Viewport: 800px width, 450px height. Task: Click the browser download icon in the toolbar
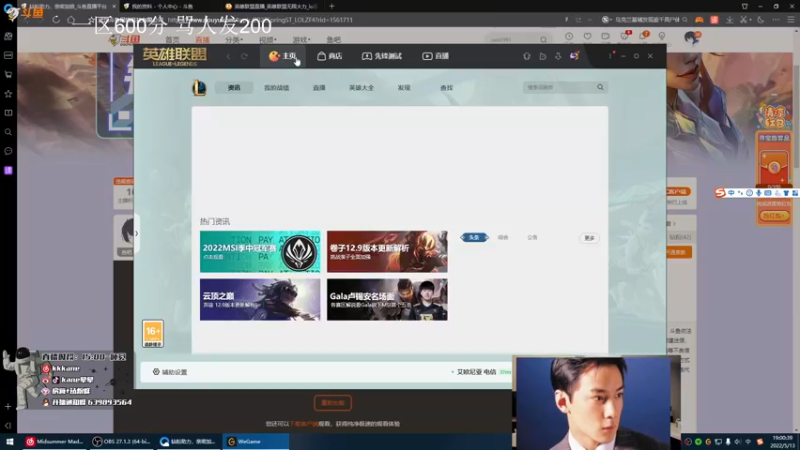730,20
